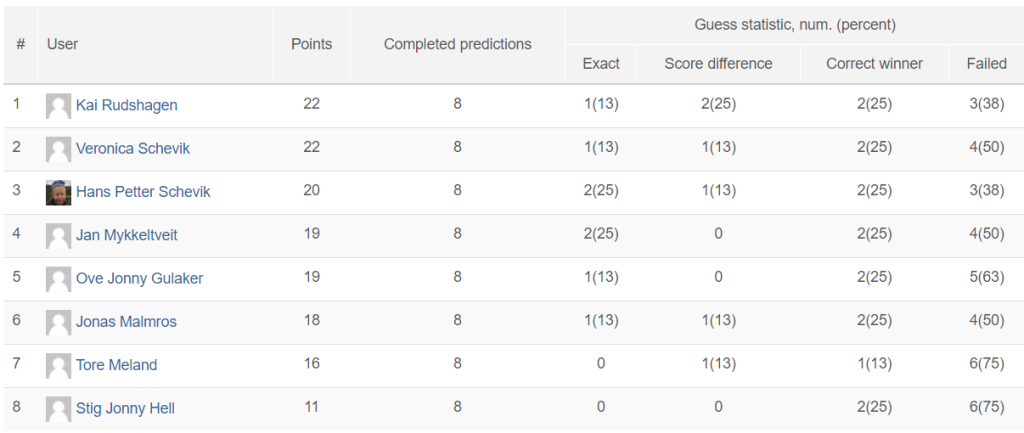
Task: Open Ove Jonny Gulaker's profile
Action: click(139, 278)
